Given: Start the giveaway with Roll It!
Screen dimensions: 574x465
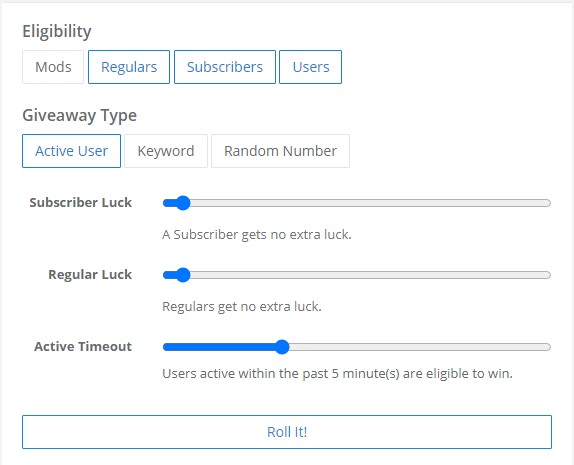Looking at the screenshot, I should [287, 432].
